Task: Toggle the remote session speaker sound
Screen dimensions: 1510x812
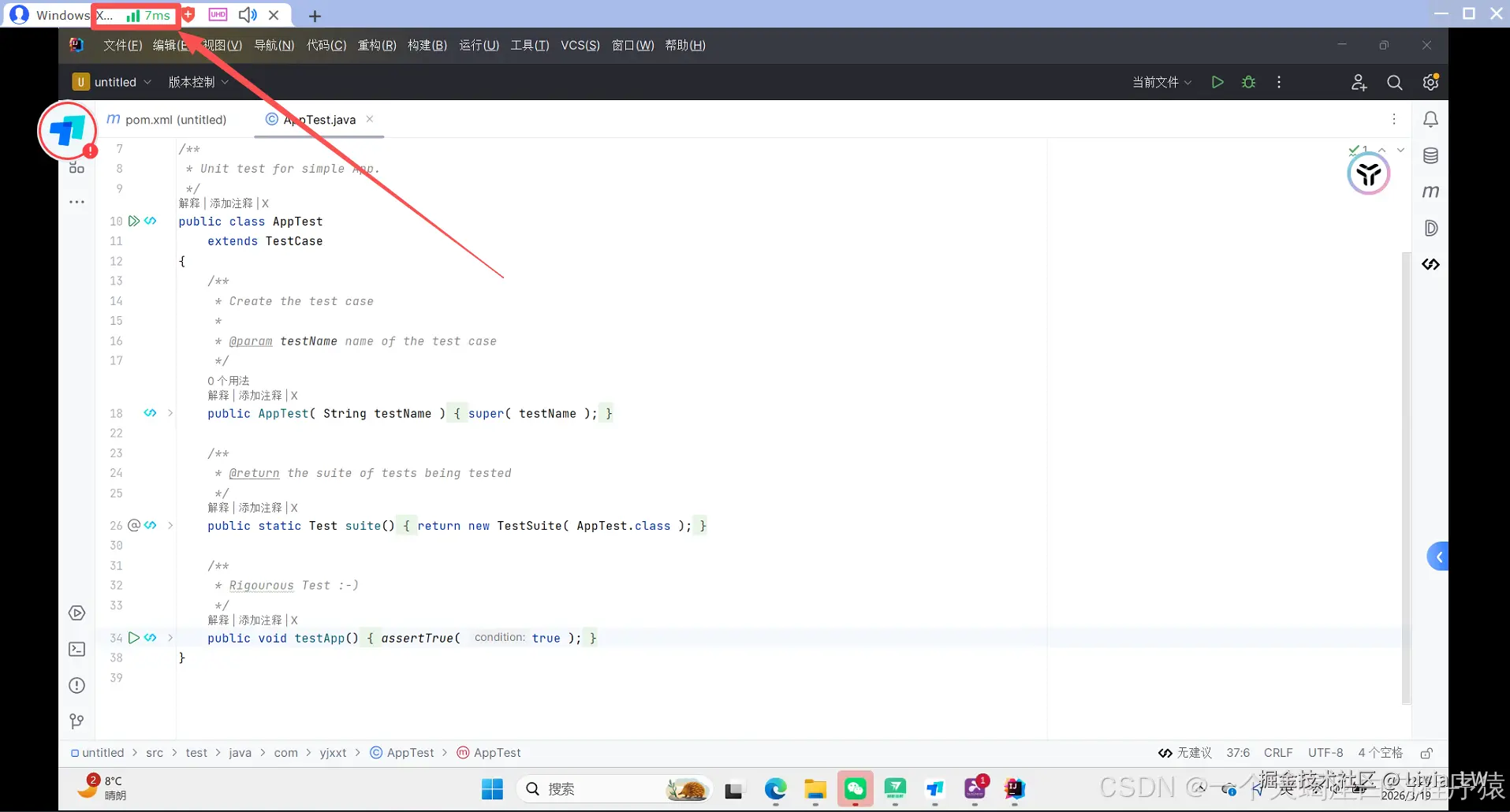Action: pos(248,15)
